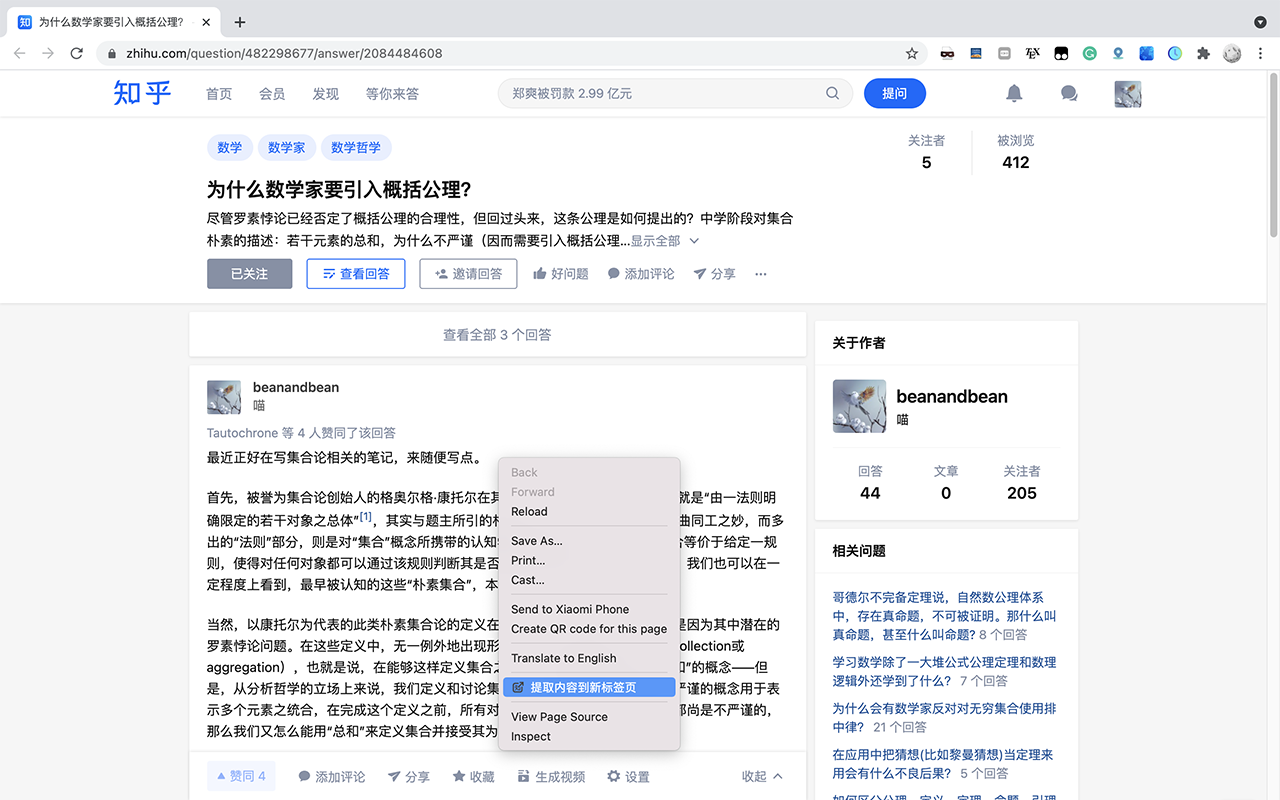Select Translate to English from context menu

point(559,658)
